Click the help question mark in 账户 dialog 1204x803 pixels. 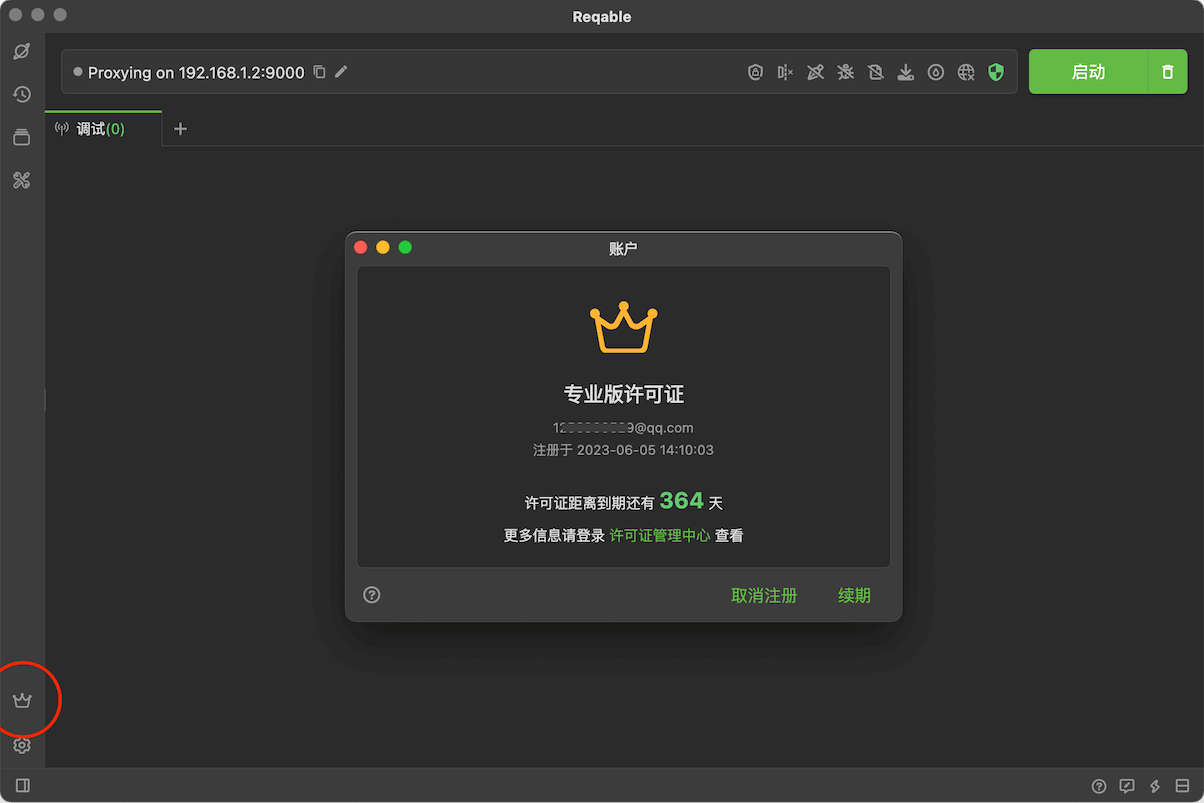click(372, 595)
